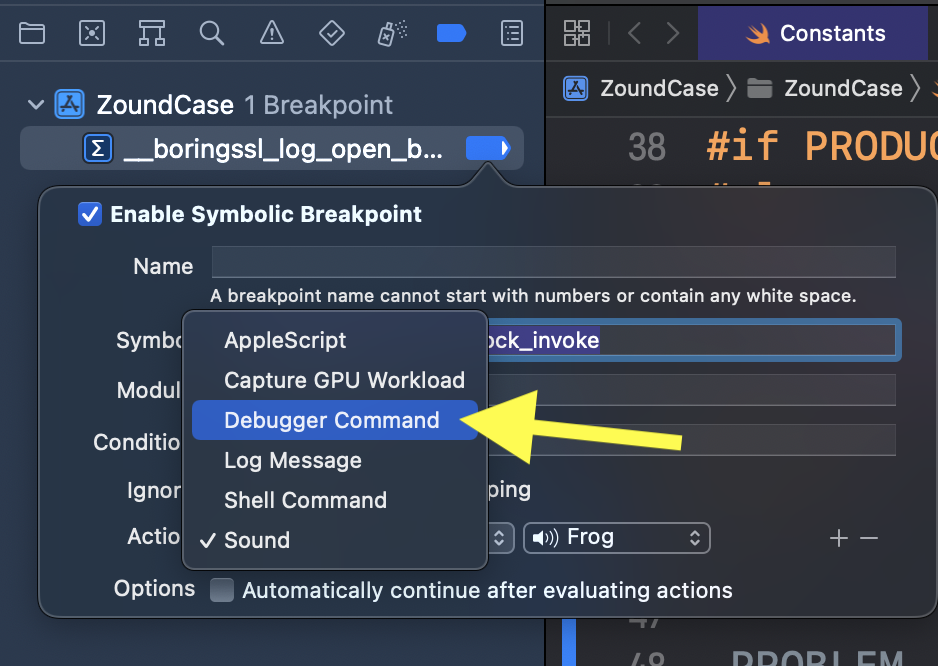Show the Issue navigator warning icon
The width and height of the screenshot is (938, 666).
tap(271, 33)
